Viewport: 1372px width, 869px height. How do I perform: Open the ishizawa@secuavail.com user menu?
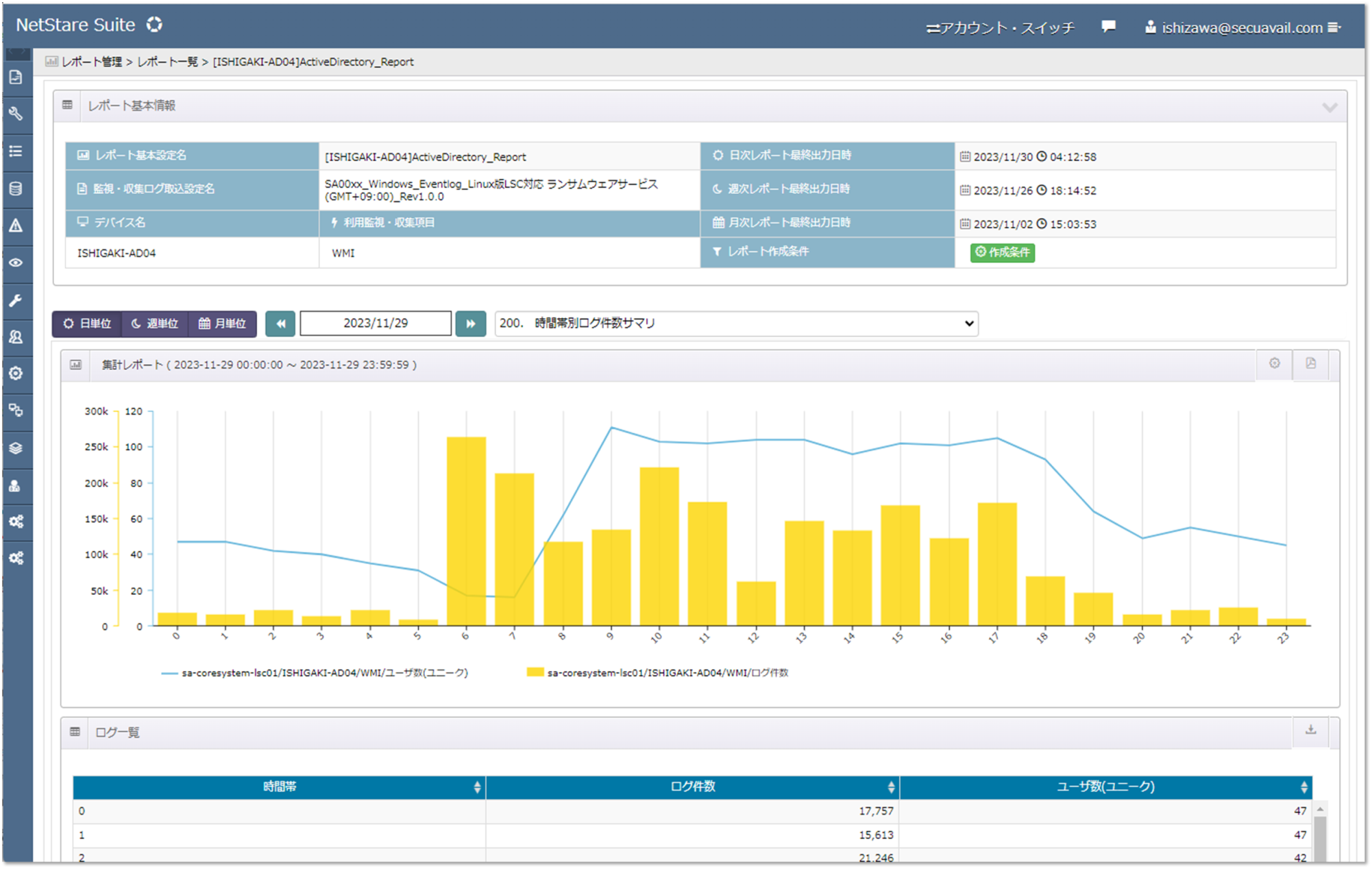[1242, 27]
